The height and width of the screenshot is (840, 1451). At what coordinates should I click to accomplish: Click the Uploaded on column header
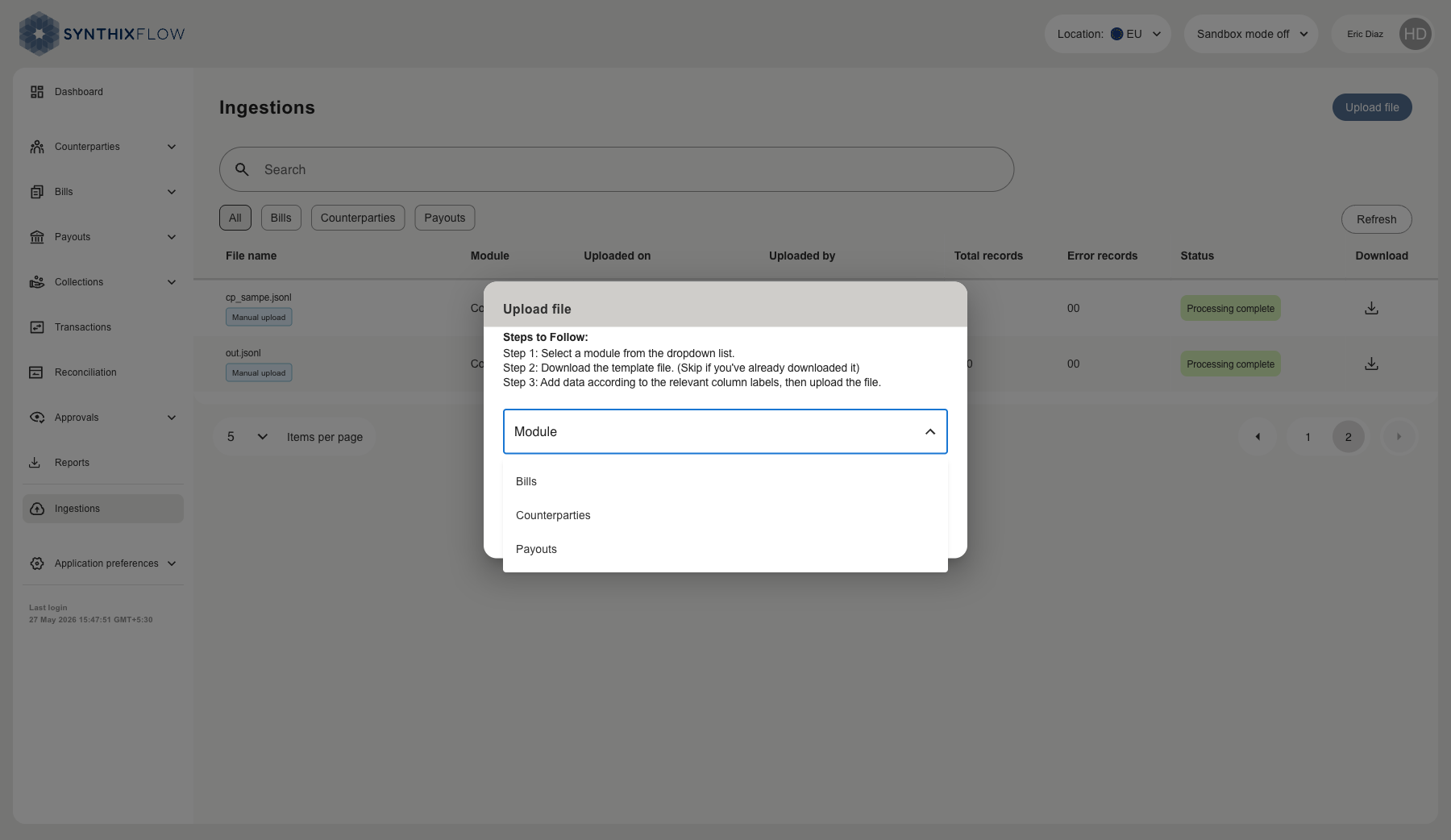pyautogui.click(x=617, y=256)
